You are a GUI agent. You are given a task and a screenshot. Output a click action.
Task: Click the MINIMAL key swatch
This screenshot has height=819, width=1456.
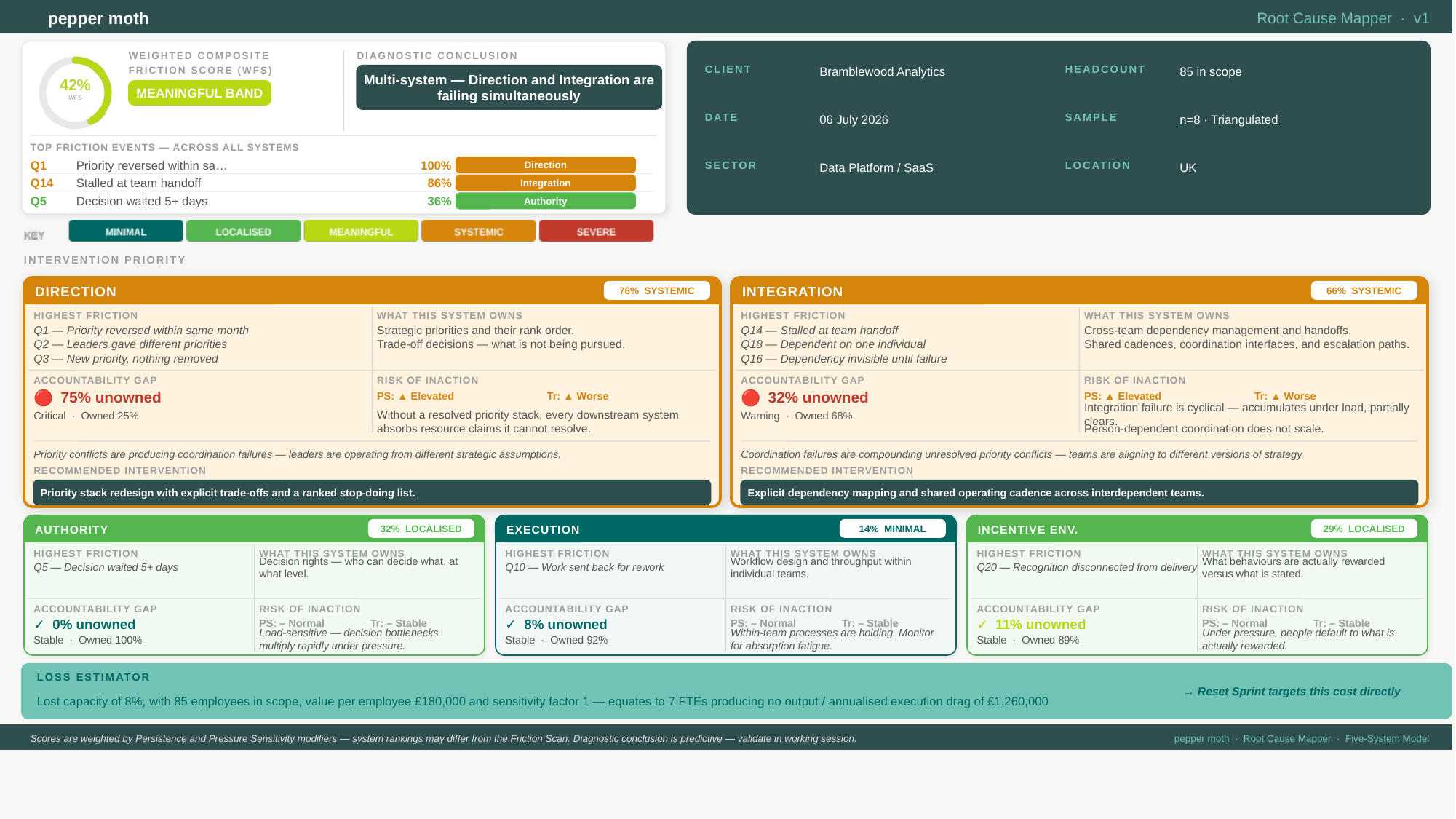tap(126, 232)
